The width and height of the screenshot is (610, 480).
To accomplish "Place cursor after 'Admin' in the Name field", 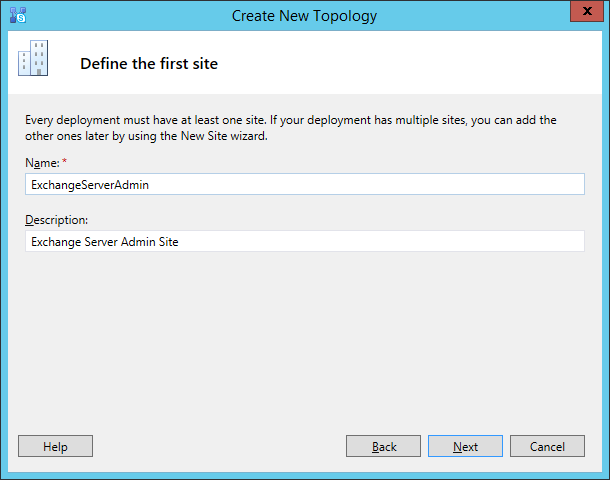I will (x=149, y=185).
